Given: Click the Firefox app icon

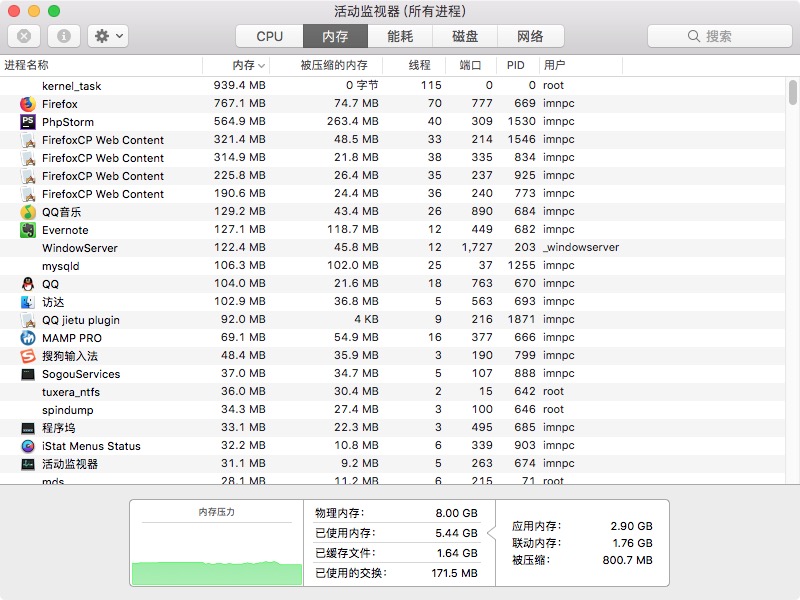Looking at the screenshot, I should coord(28,104).
